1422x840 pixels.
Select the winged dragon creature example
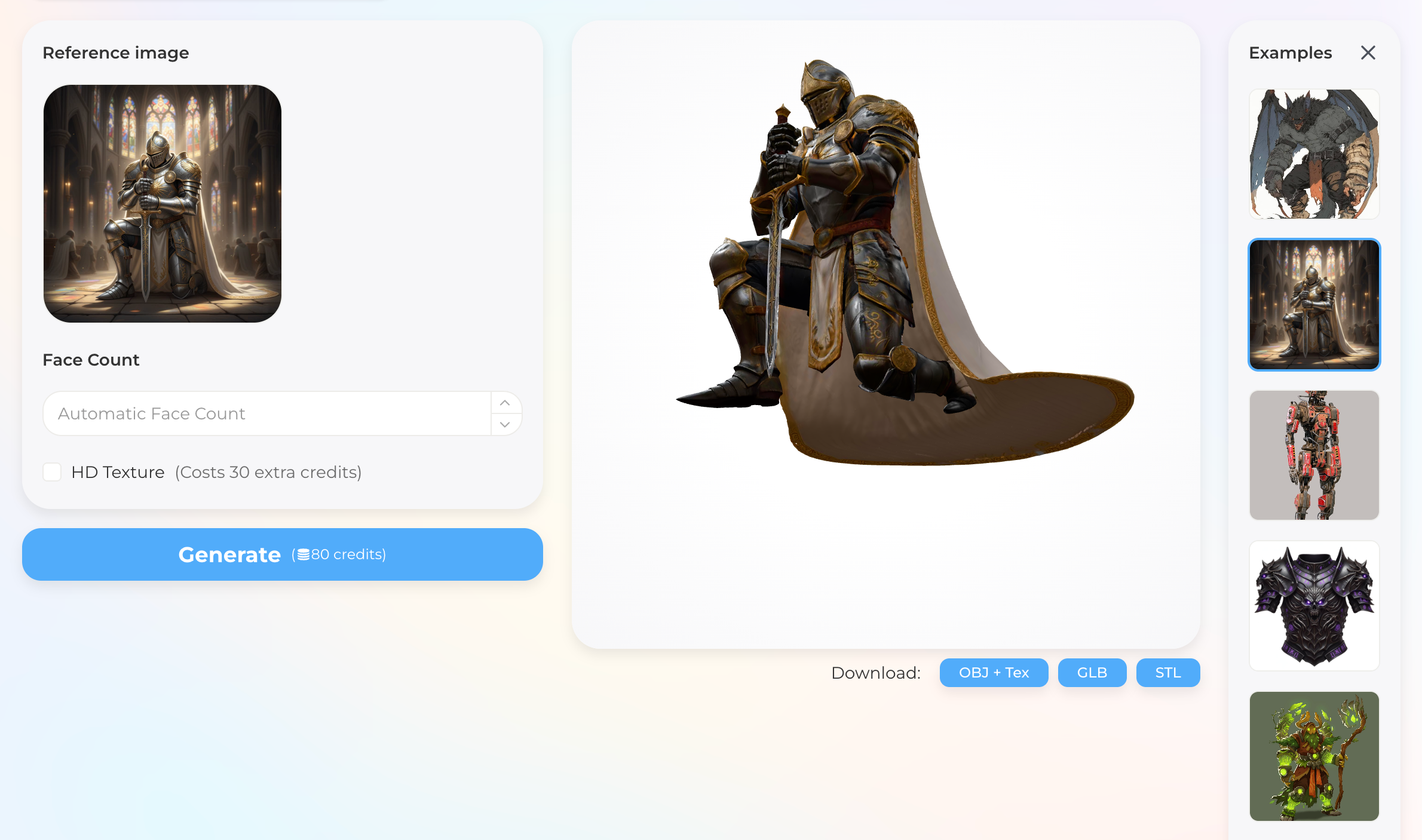[x=1314, y=154]
